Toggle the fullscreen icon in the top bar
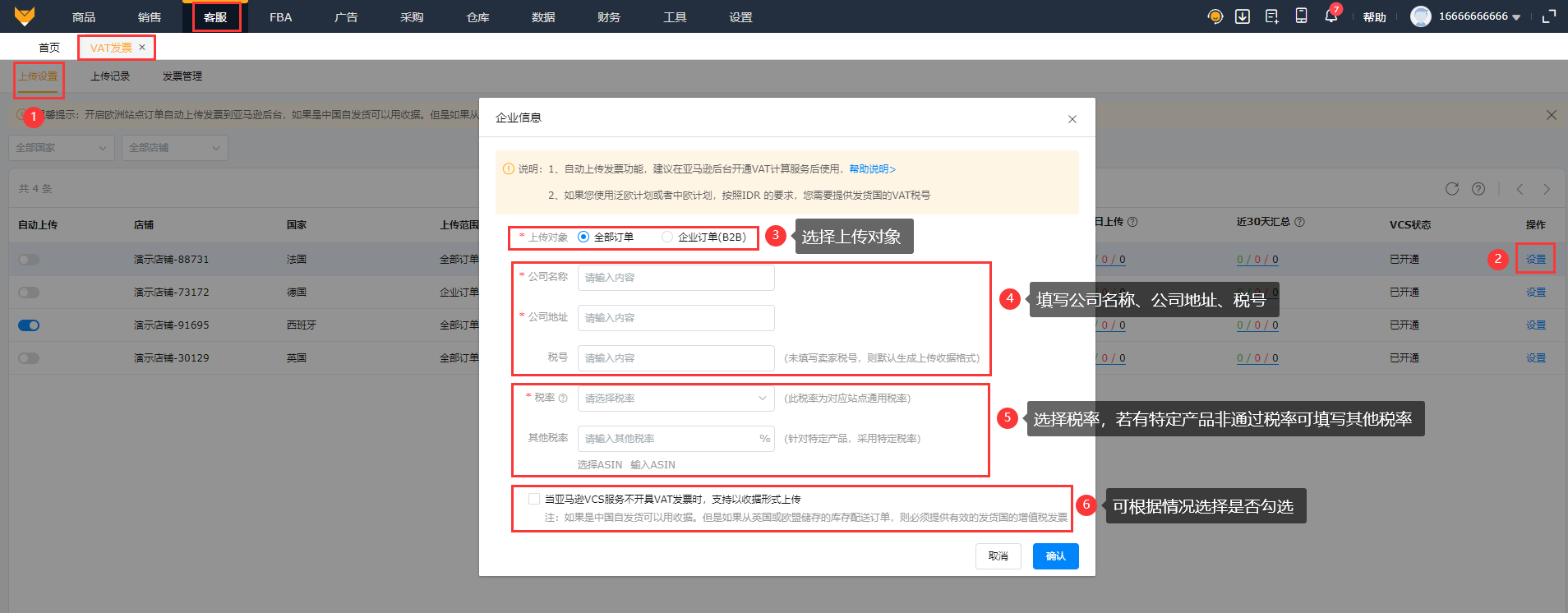The image size is (1568, 613). tap(1549, 16)
